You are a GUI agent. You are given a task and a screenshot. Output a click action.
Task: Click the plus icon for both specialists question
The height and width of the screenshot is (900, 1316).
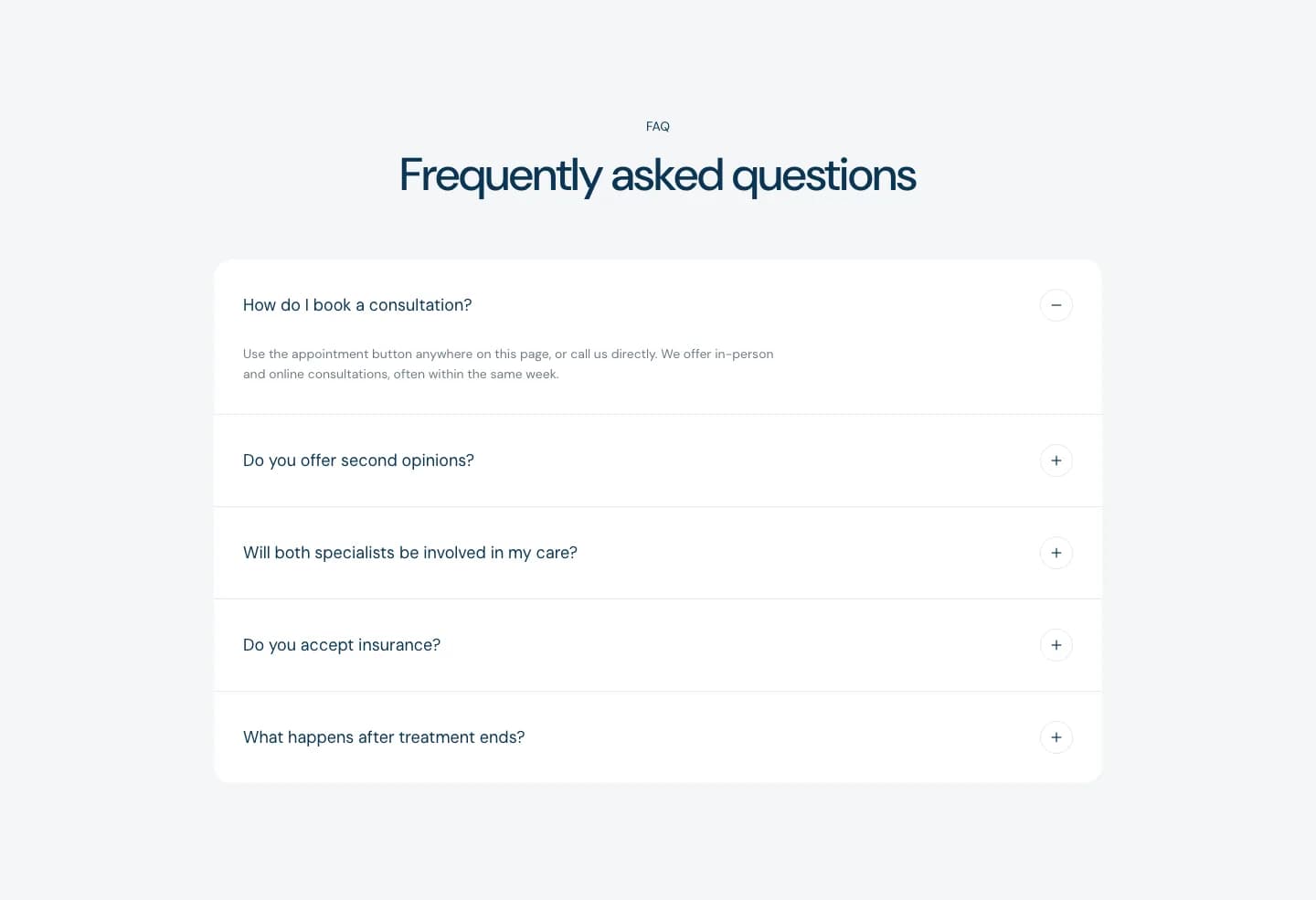(1056, 553)
